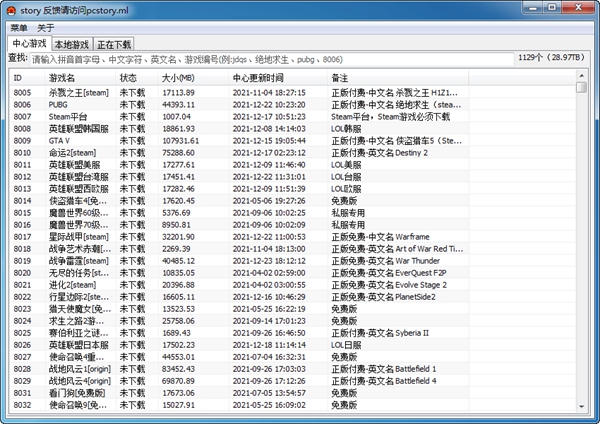Click the story app icon in title bar
Screen dimensions: 600x424
tap(11, 10)
